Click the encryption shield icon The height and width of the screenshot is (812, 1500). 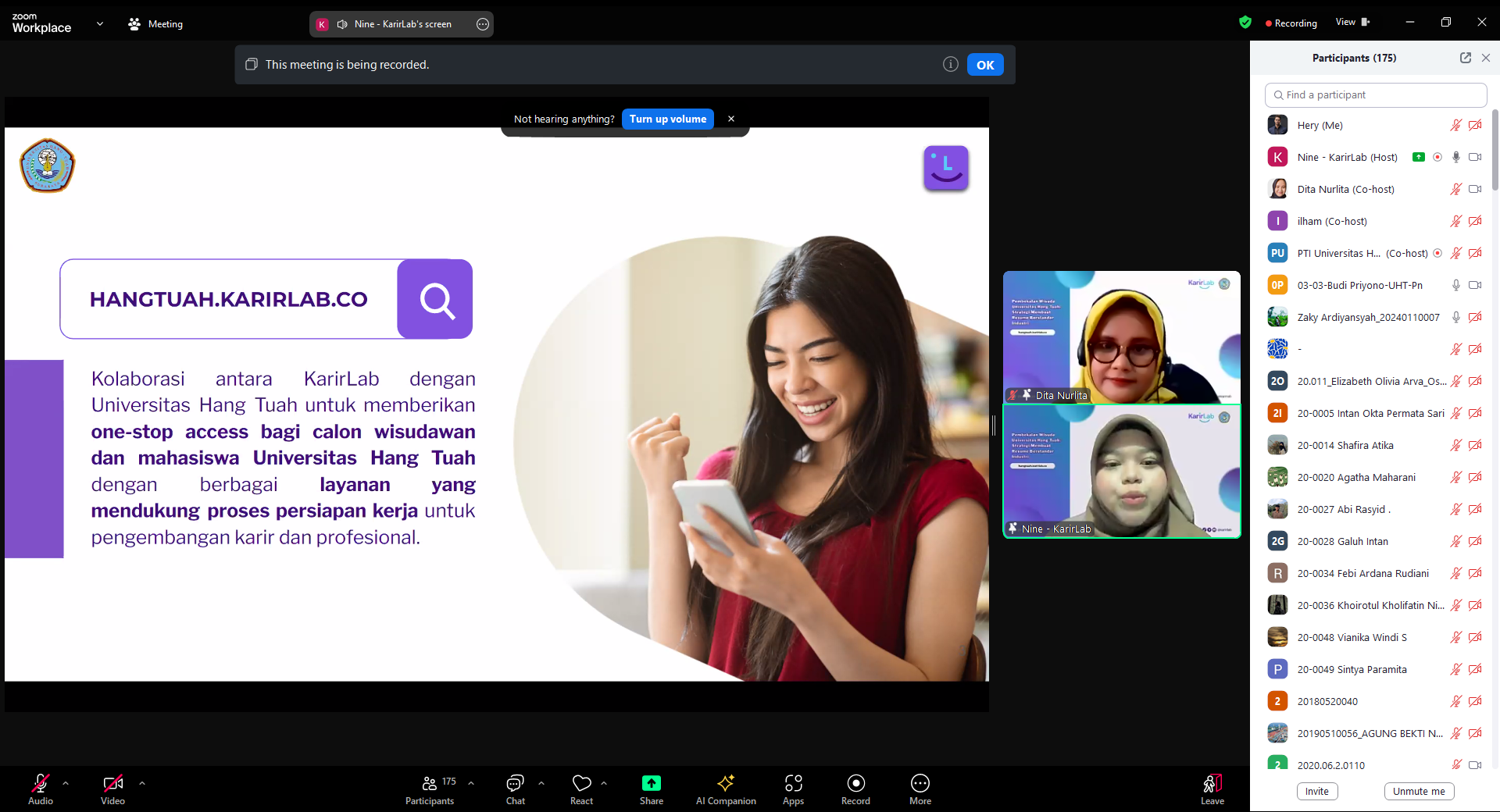tap(1245, 23)
